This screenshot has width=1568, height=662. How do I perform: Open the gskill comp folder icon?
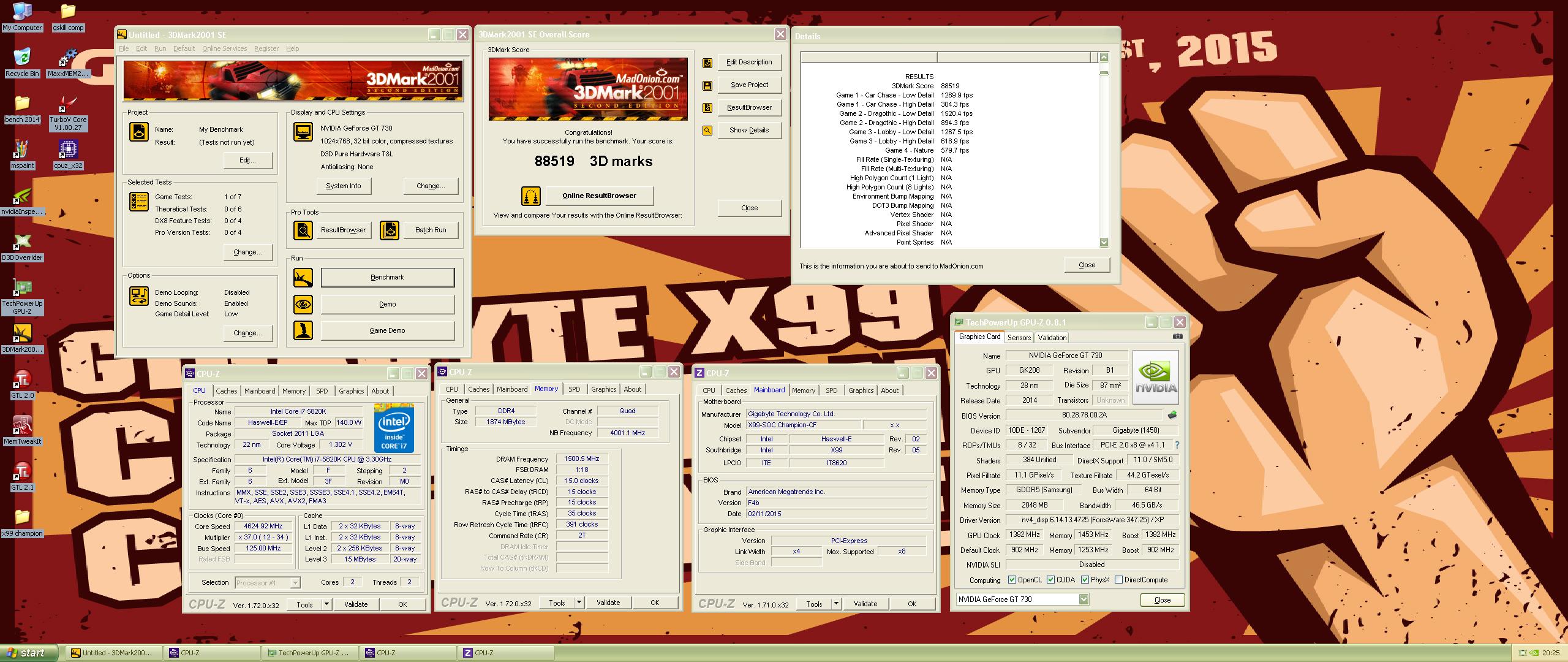click(x=68, y=17)
